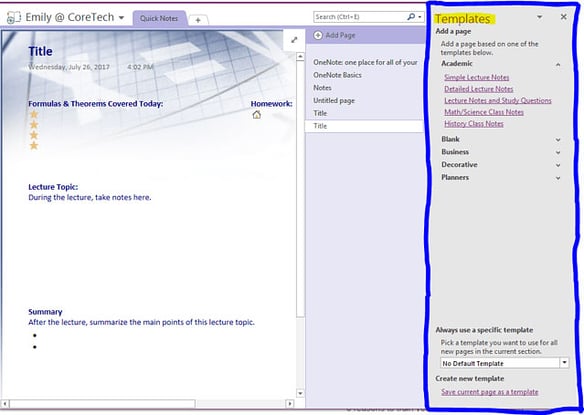Apply the Math/Science Class Notes template
Image resolution: width=584 pixels, height=415 pixels.
point(484,112)
